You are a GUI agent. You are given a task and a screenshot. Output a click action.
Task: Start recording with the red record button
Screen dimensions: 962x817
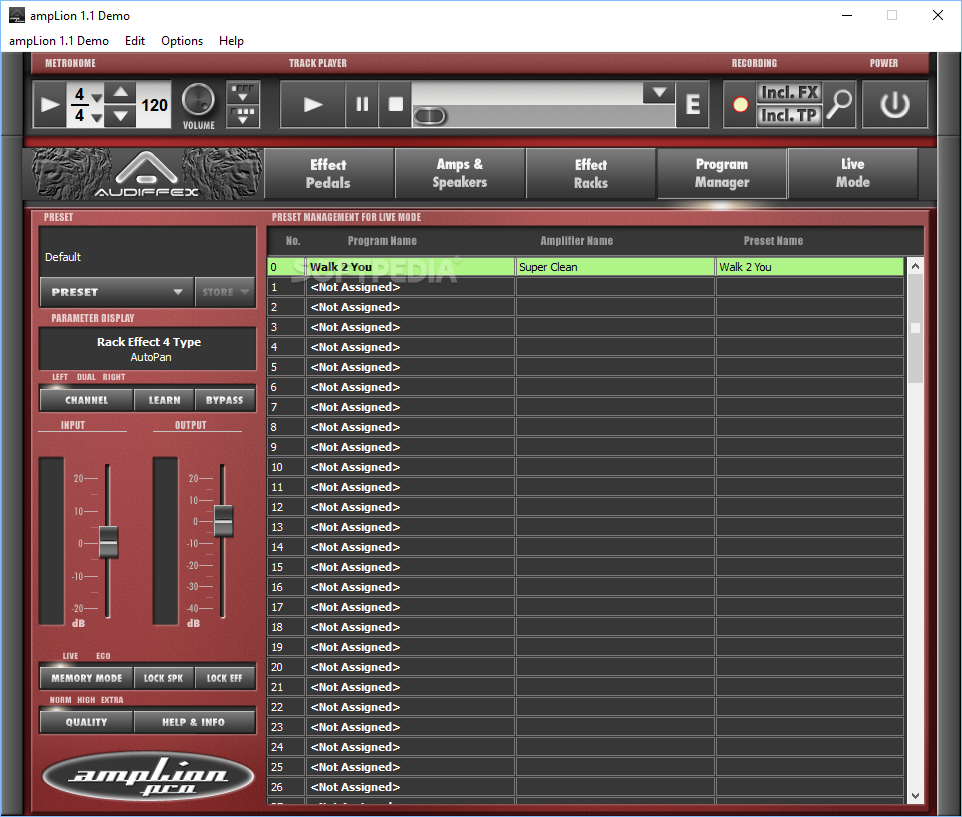coord(741,105)
